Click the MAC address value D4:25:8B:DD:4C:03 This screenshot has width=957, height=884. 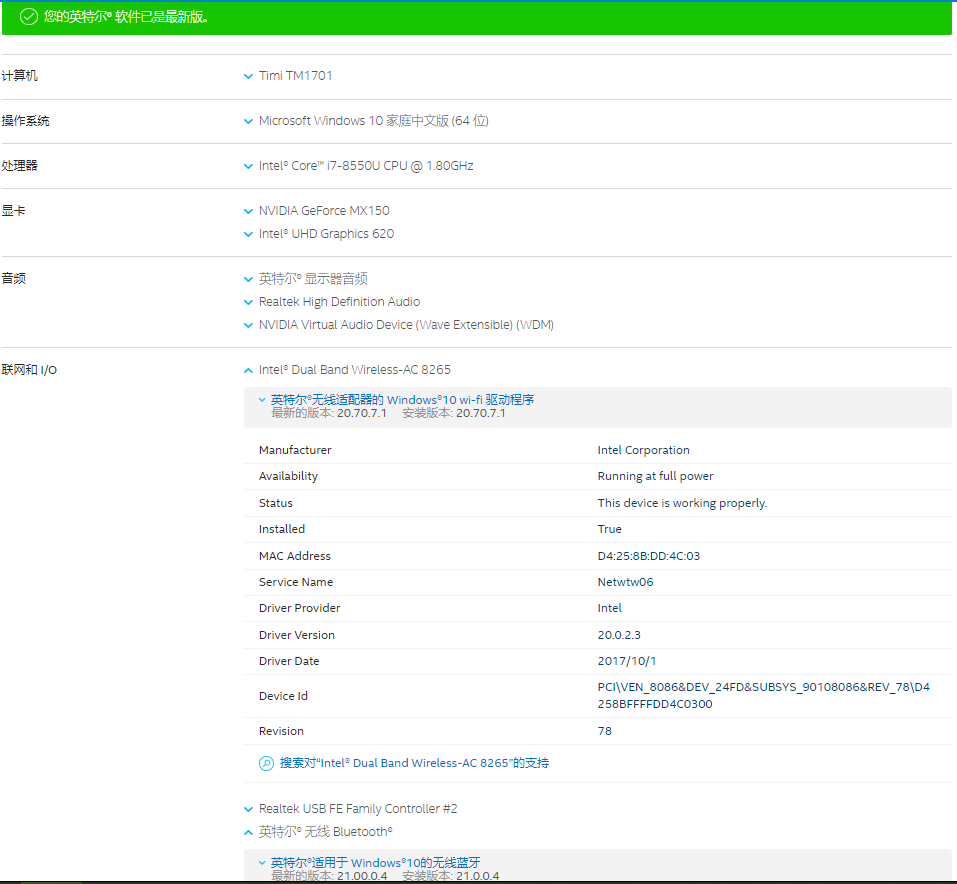[x=649, y=556]
